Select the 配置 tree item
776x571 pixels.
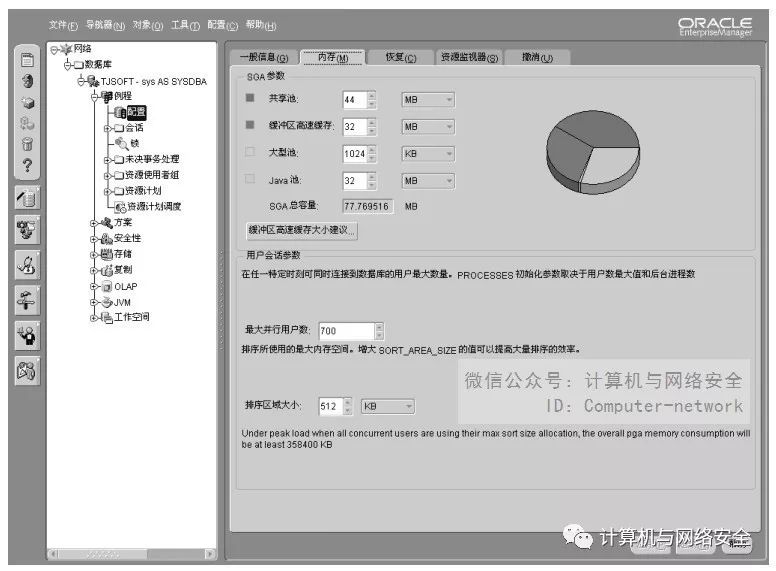pyautogui.click(x=136, y=112)
